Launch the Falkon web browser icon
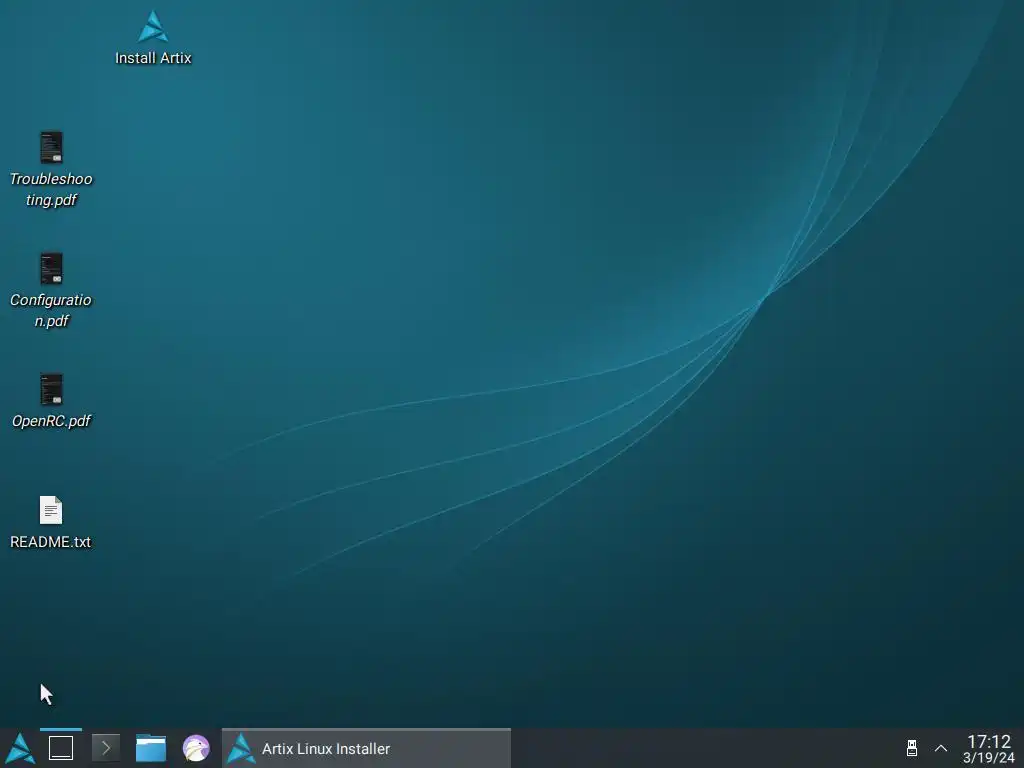1024x768 pixels. tap(196, 748)
